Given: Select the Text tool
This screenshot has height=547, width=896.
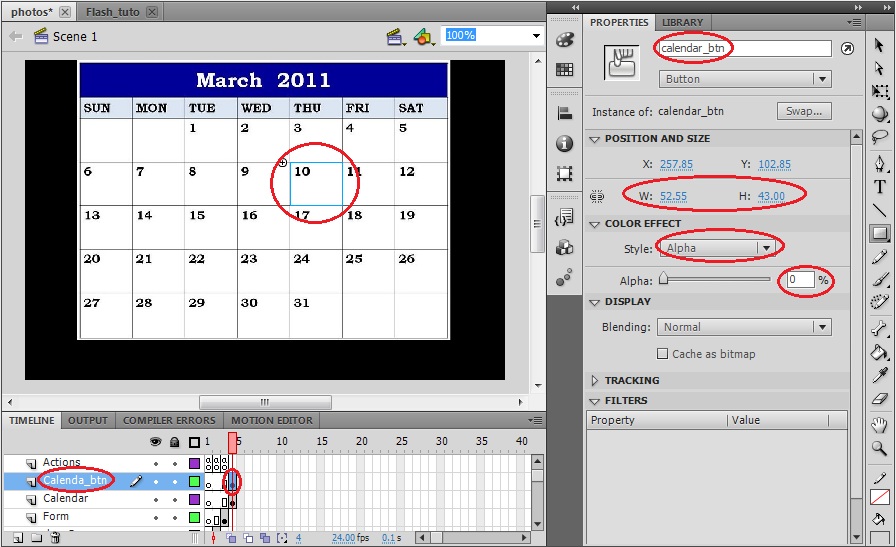Looking at the screenshot, I should tap(880, 187).
